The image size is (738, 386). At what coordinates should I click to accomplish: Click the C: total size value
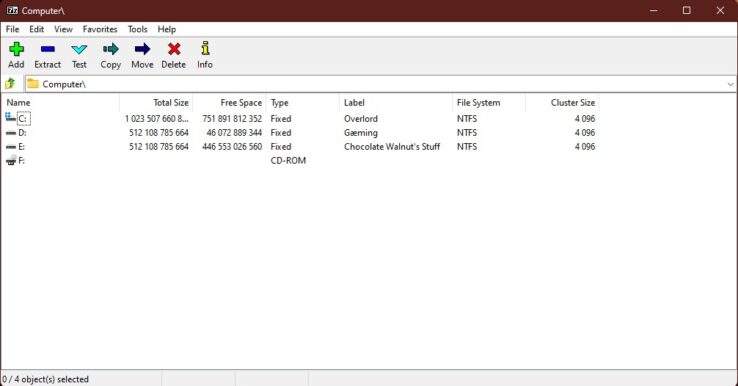click(156, 119)
